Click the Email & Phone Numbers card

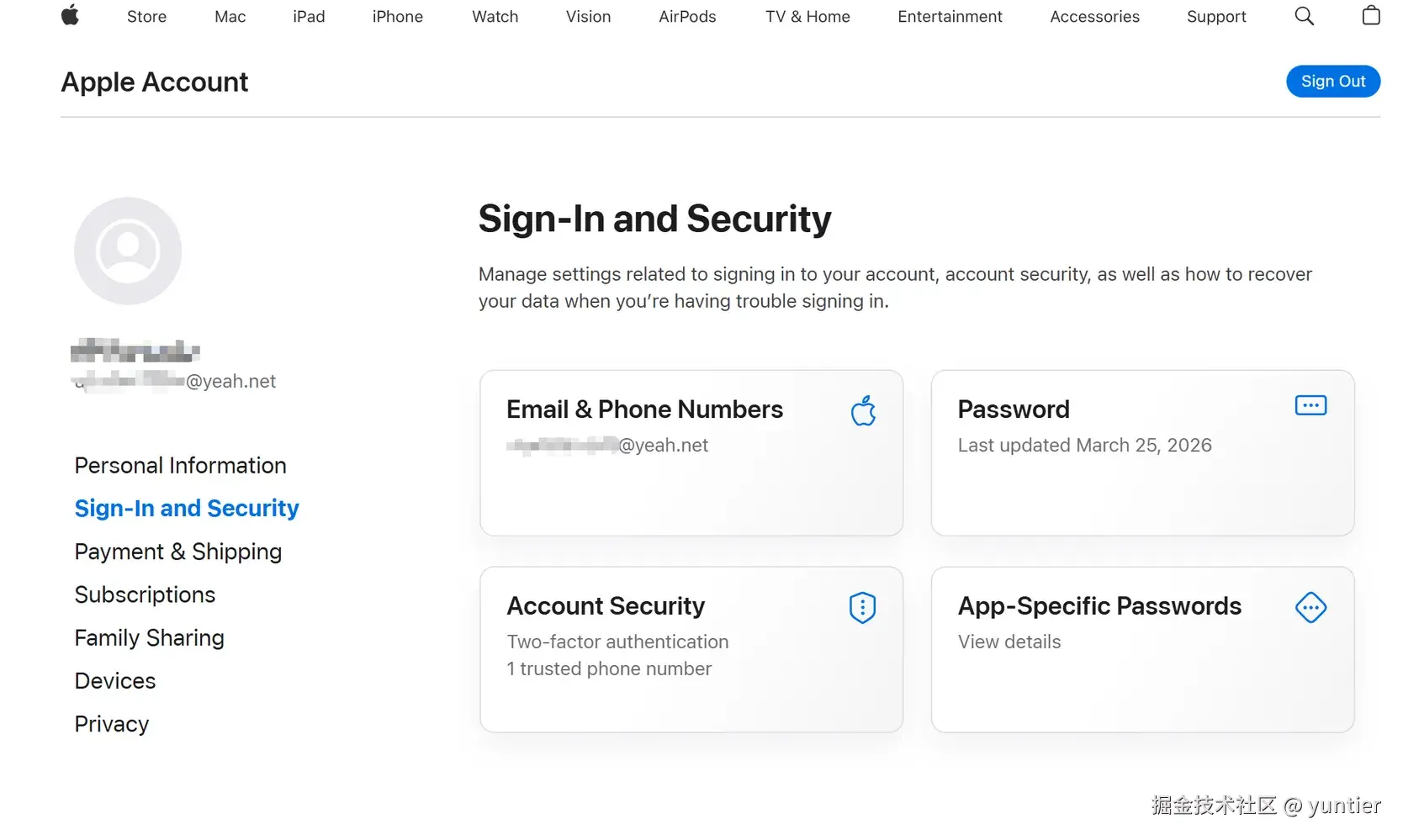[691, 453]
